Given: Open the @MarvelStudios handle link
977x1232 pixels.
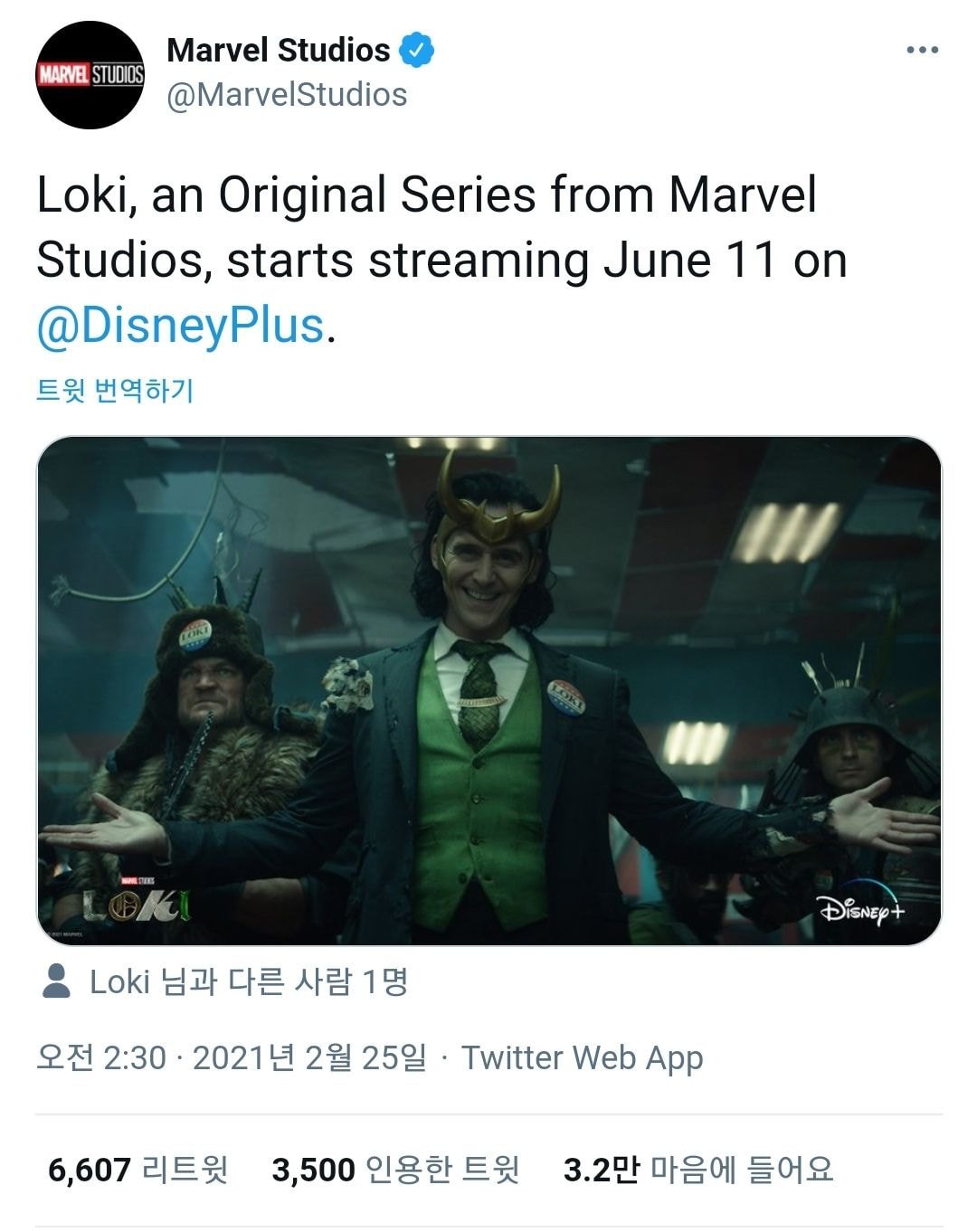Looking at the screenshot, I should click(x=287, y=95).
